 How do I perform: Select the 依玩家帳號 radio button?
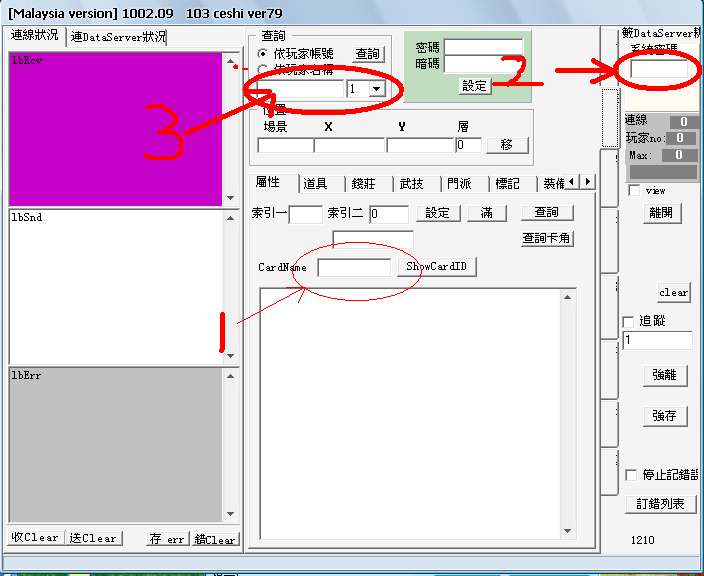tap(263, 53)
